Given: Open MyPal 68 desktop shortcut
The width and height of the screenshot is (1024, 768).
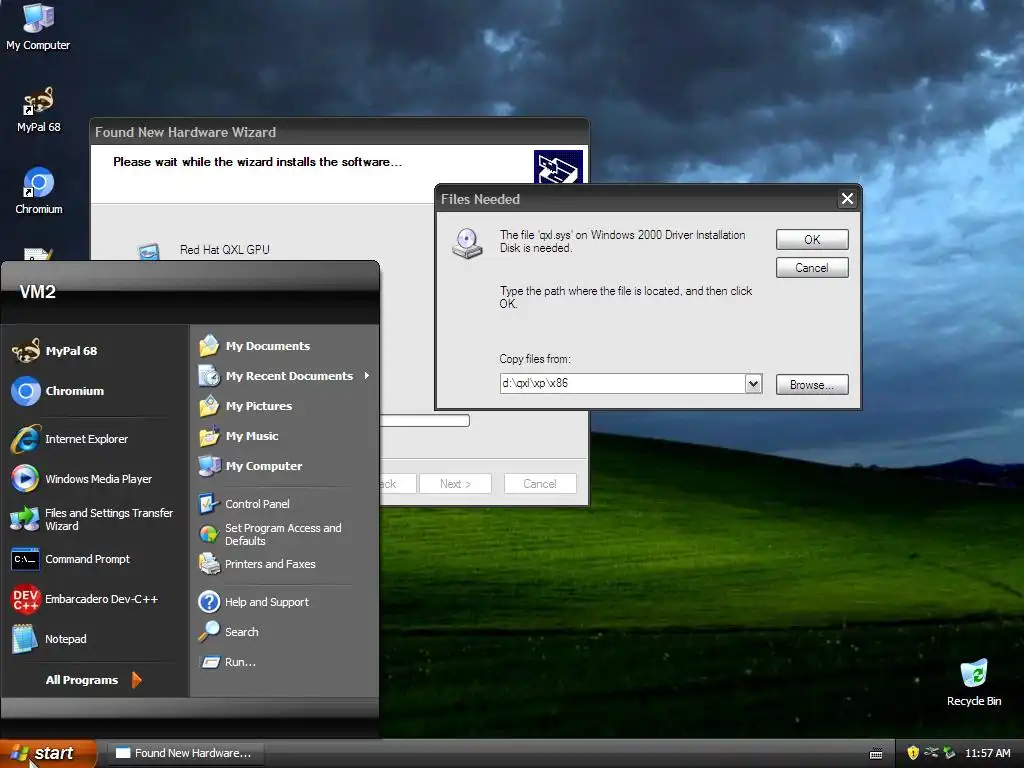Looking at the screenshot, I should (38, 110).
